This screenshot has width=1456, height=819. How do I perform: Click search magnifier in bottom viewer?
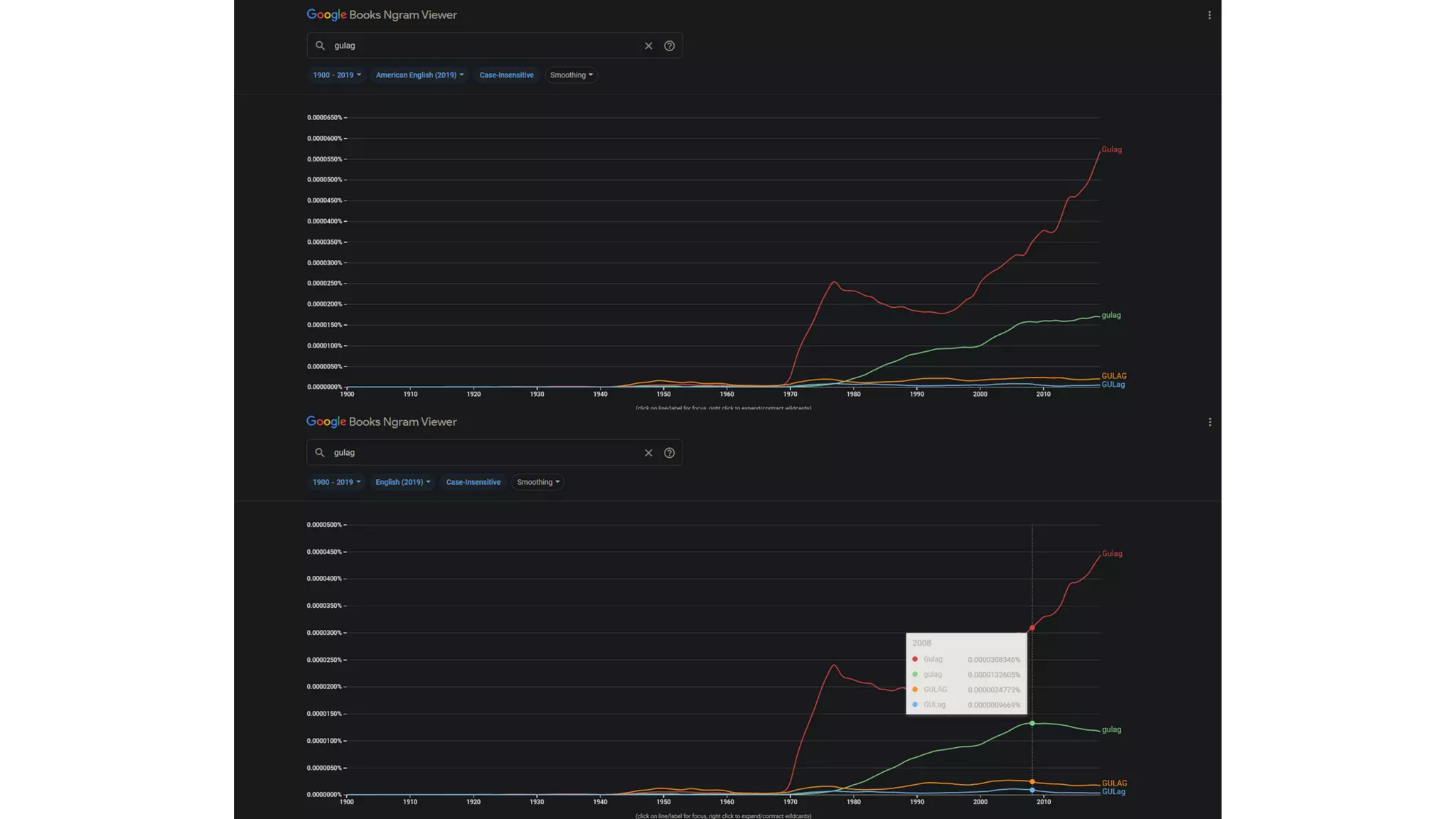(x=320, y=453)
